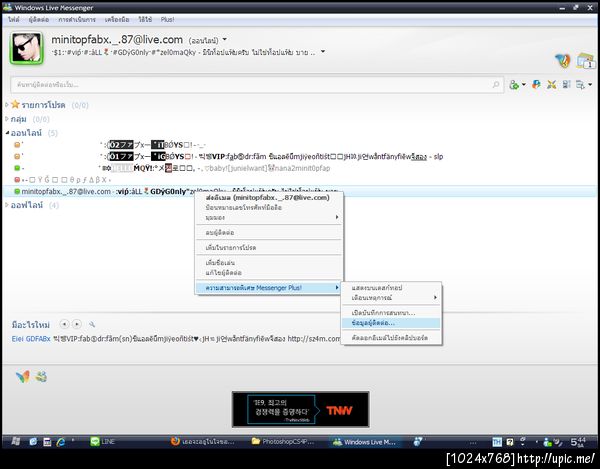Viewport: 600px width, 469px height.
Task: Collapse the Online (5) group
Action: tap(7, 133)
